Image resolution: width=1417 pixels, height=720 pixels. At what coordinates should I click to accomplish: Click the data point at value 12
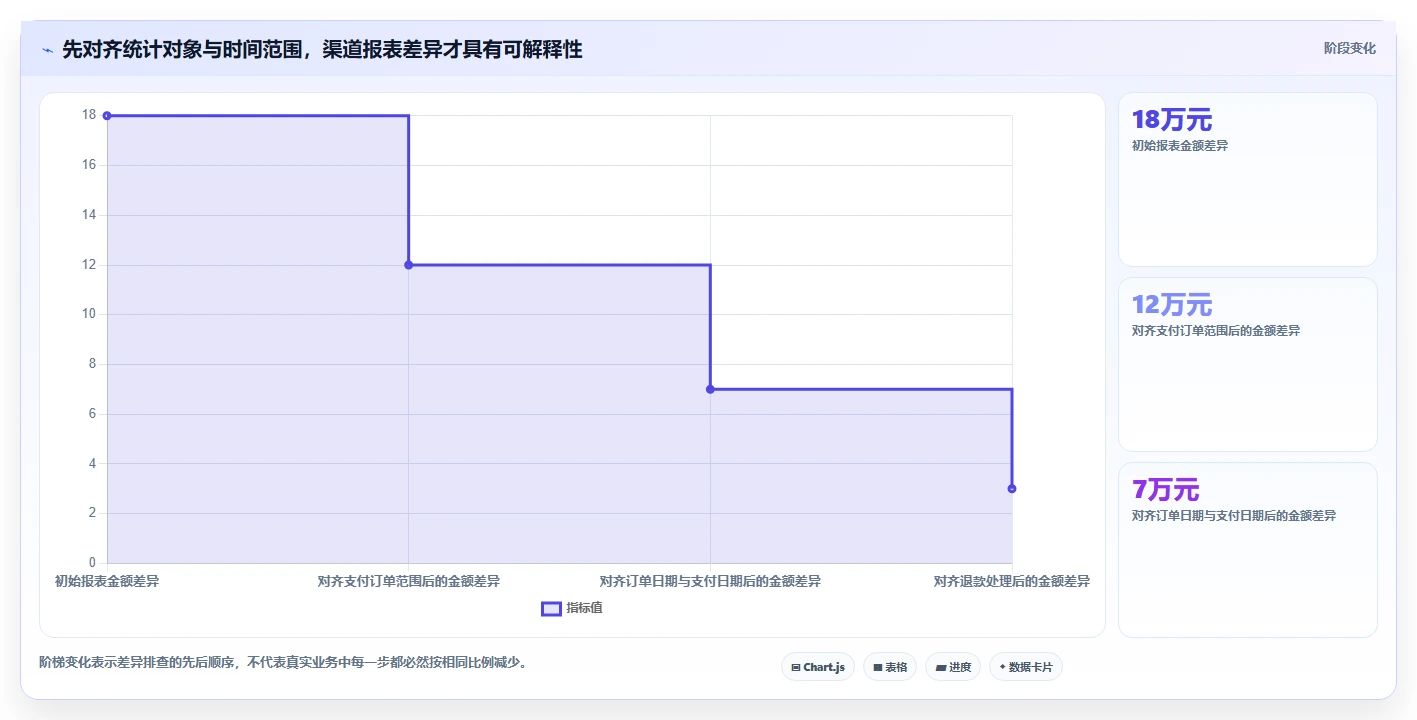(x=408, y=265)
